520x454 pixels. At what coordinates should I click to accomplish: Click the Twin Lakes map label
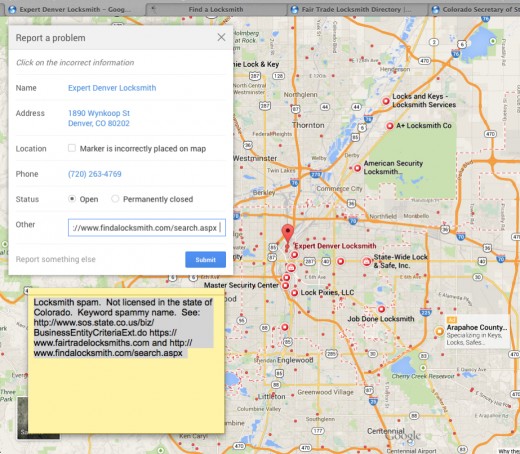coord(281,170)
